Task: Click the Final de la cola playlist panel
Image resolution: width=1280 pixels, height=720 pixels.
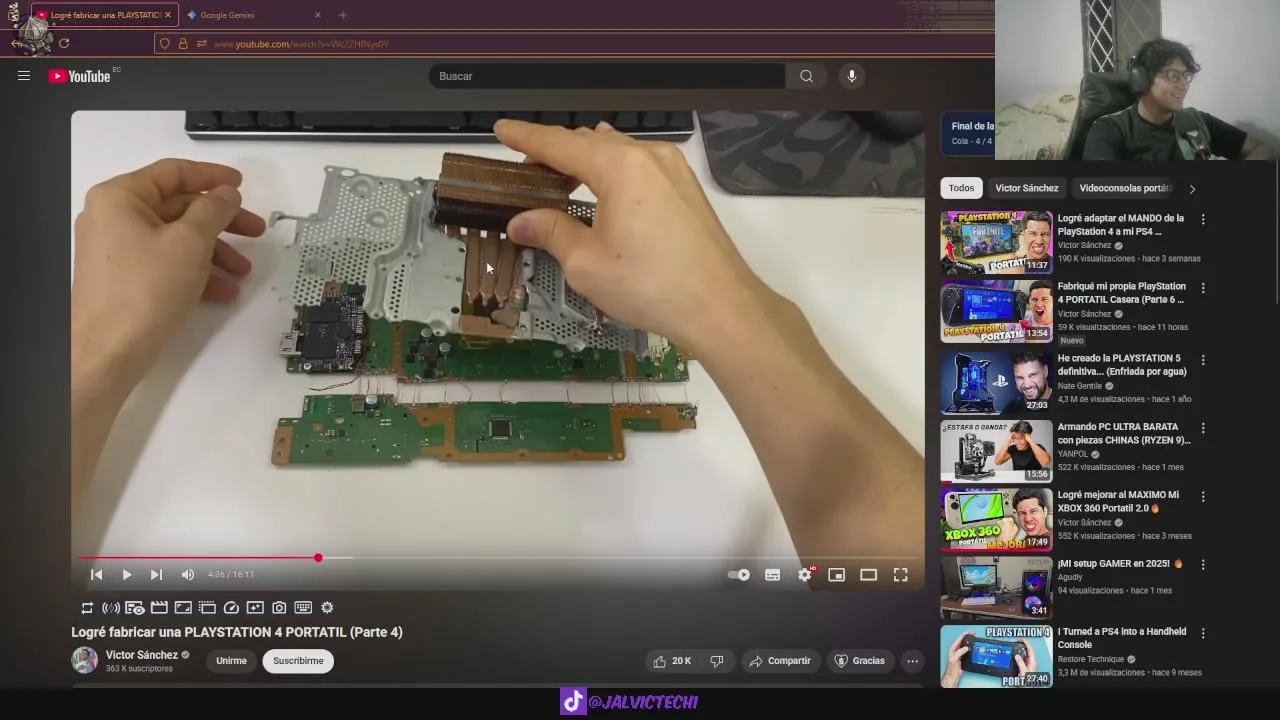Action: pyautogui.click(x=968, y=133)
